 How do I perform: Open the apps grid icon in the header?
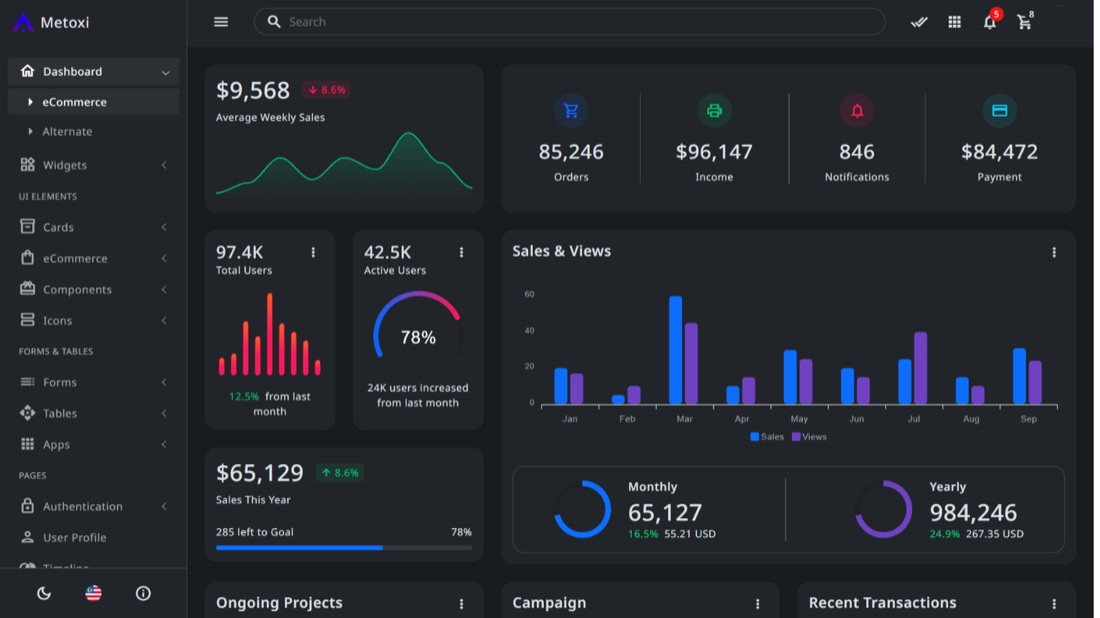click(x=954, y=22)
